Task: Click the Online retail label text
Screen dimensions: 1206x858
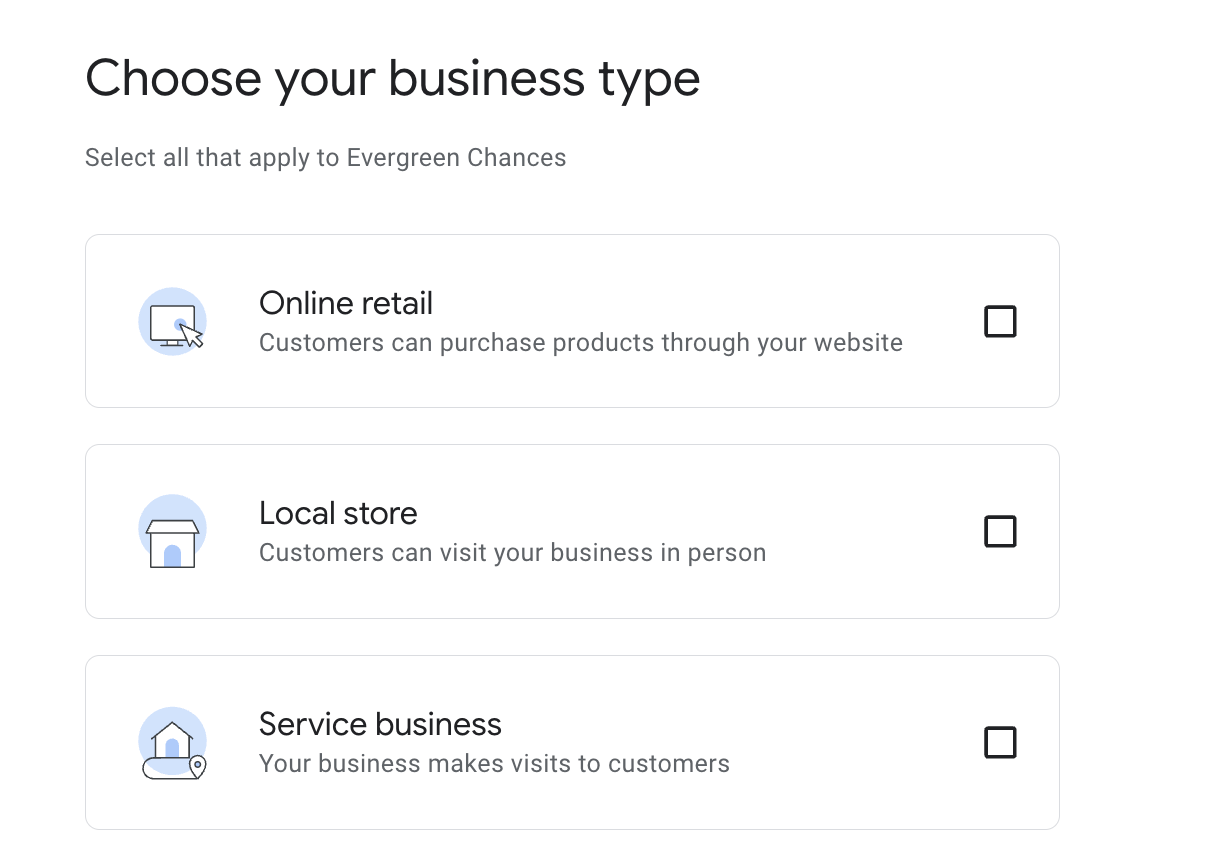Action: [345, 303]
